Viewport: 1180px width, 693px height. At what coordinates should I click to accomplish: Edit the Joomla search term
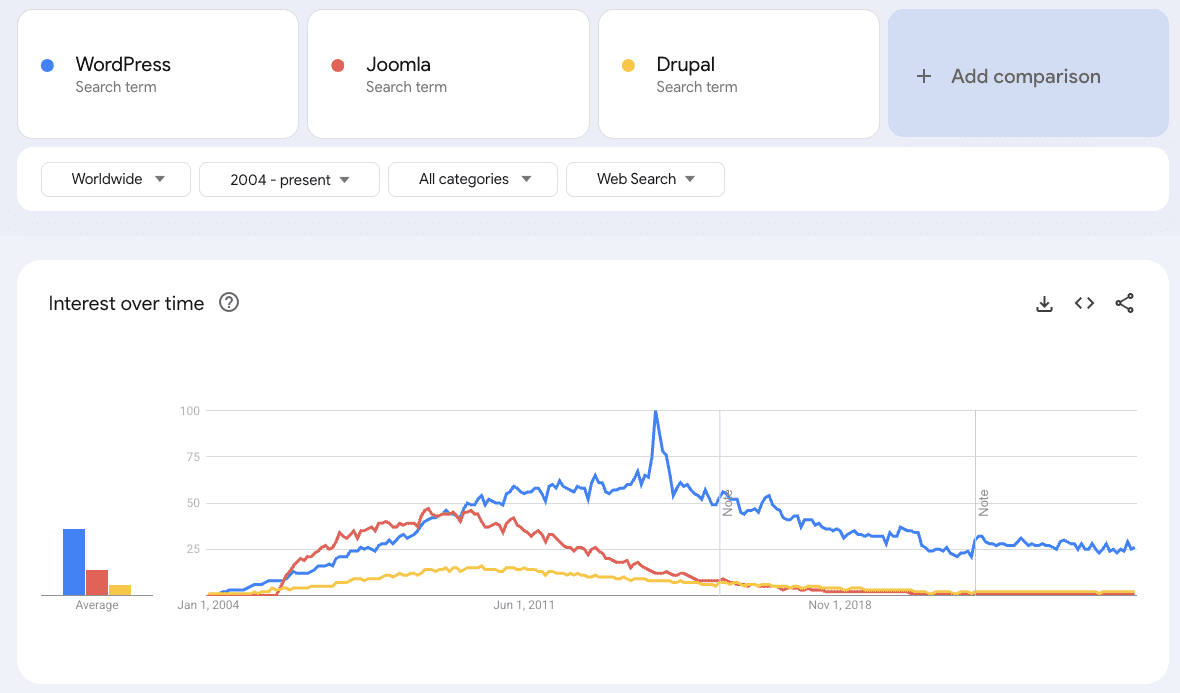pos(448,74)
